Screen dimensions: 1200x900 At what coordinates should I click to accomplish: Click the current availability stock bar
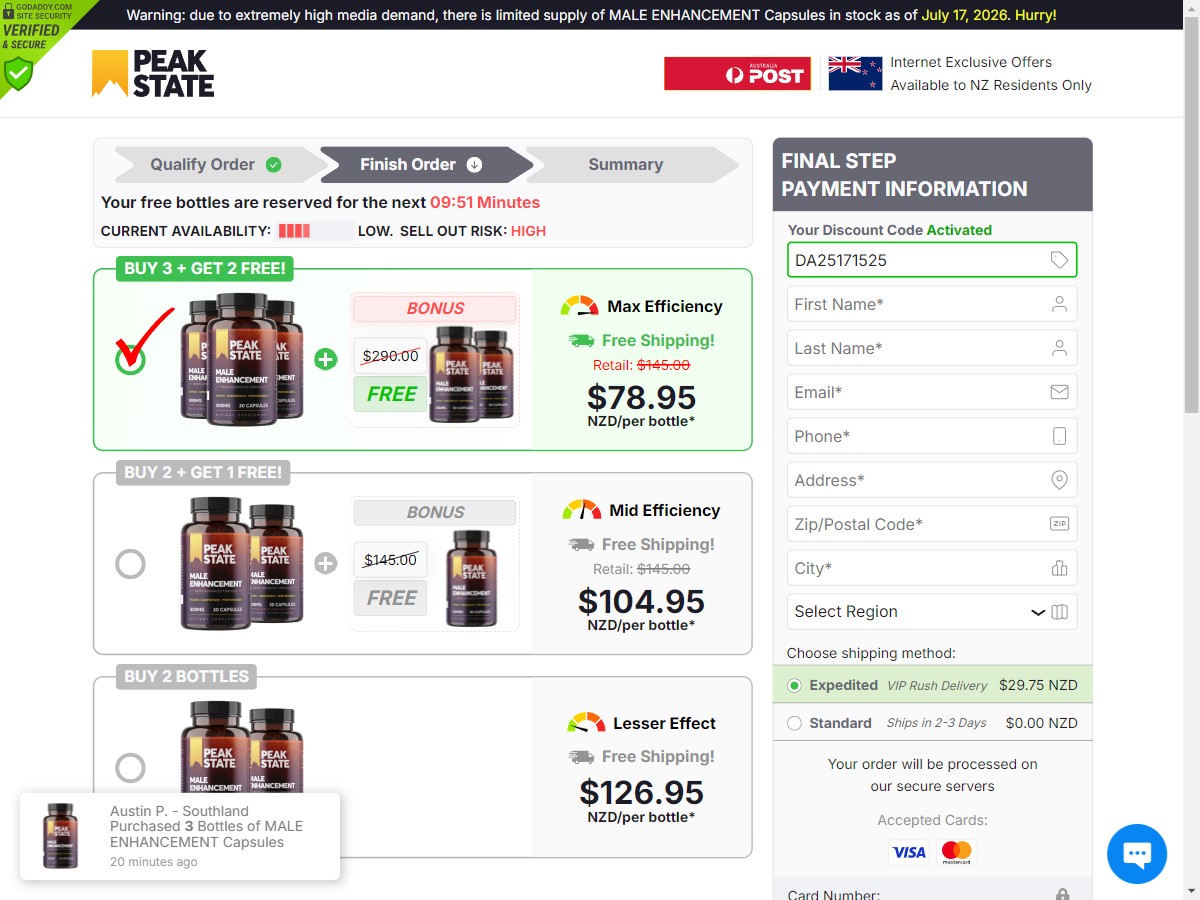click(x=315, y=231)
